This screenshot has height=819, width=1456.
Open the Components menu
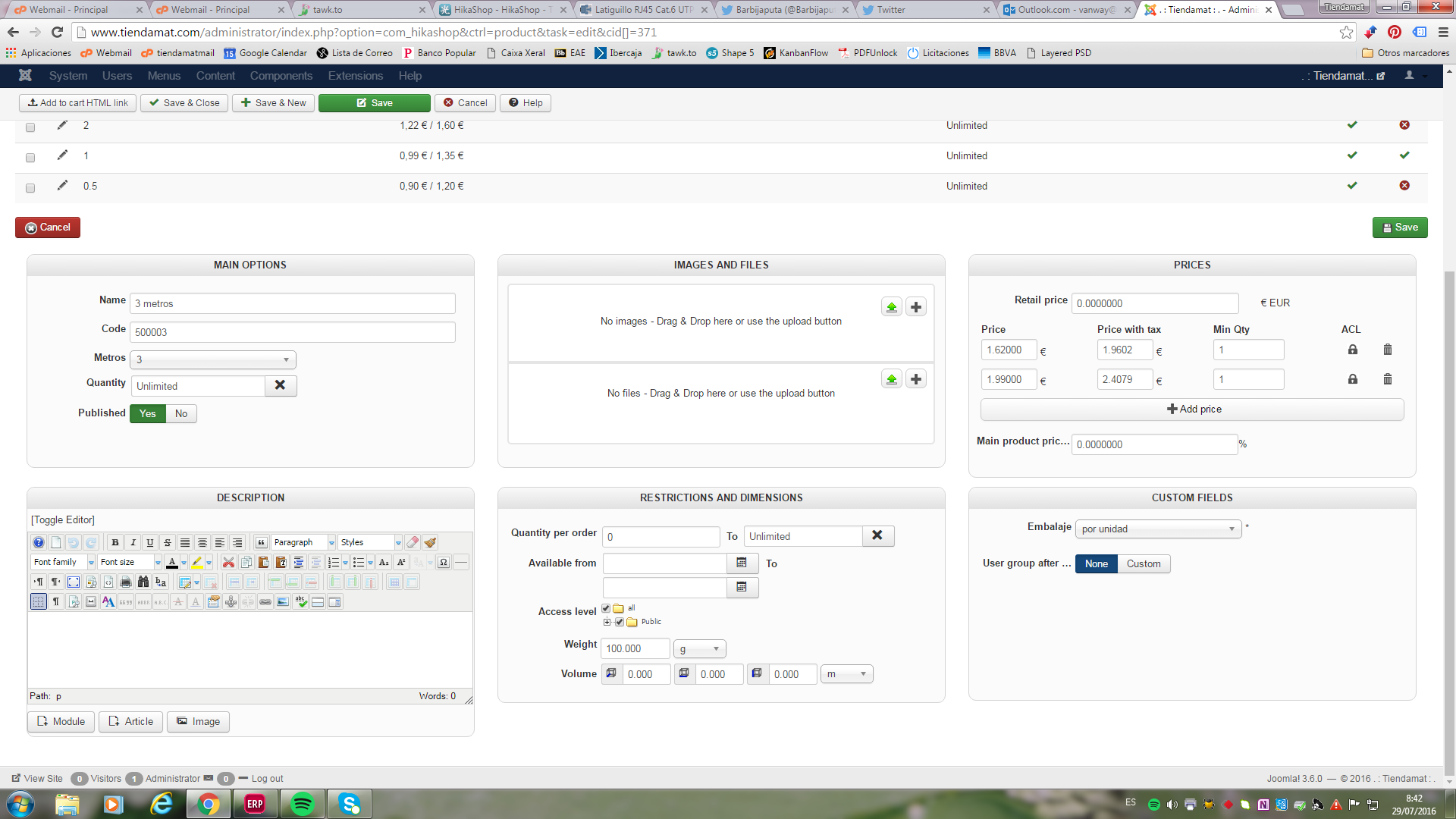tap(281, 76)
